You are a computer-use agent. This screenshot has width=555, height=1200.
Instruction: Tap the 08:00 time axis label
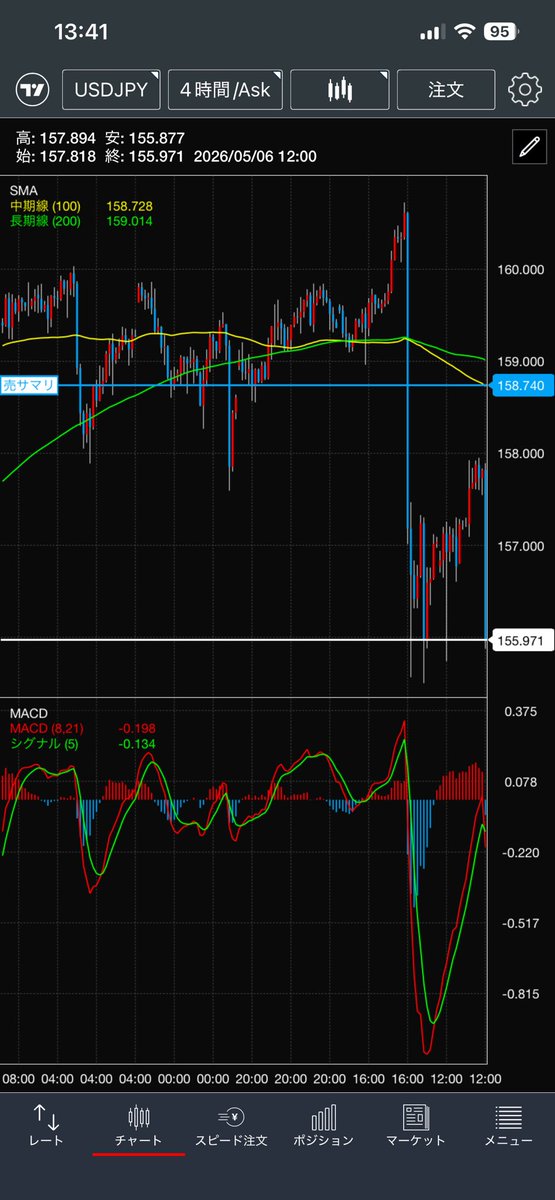point(19,1079)
